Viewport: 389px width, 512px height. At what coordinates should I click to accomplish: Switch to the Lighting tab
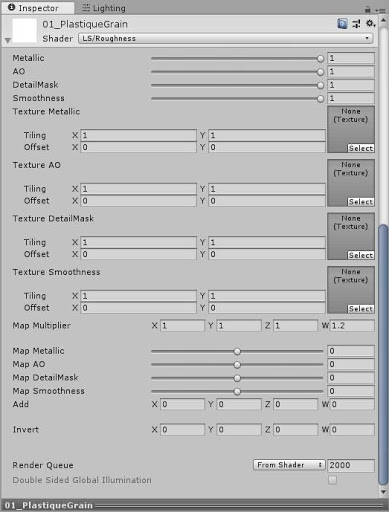[104, 8]
